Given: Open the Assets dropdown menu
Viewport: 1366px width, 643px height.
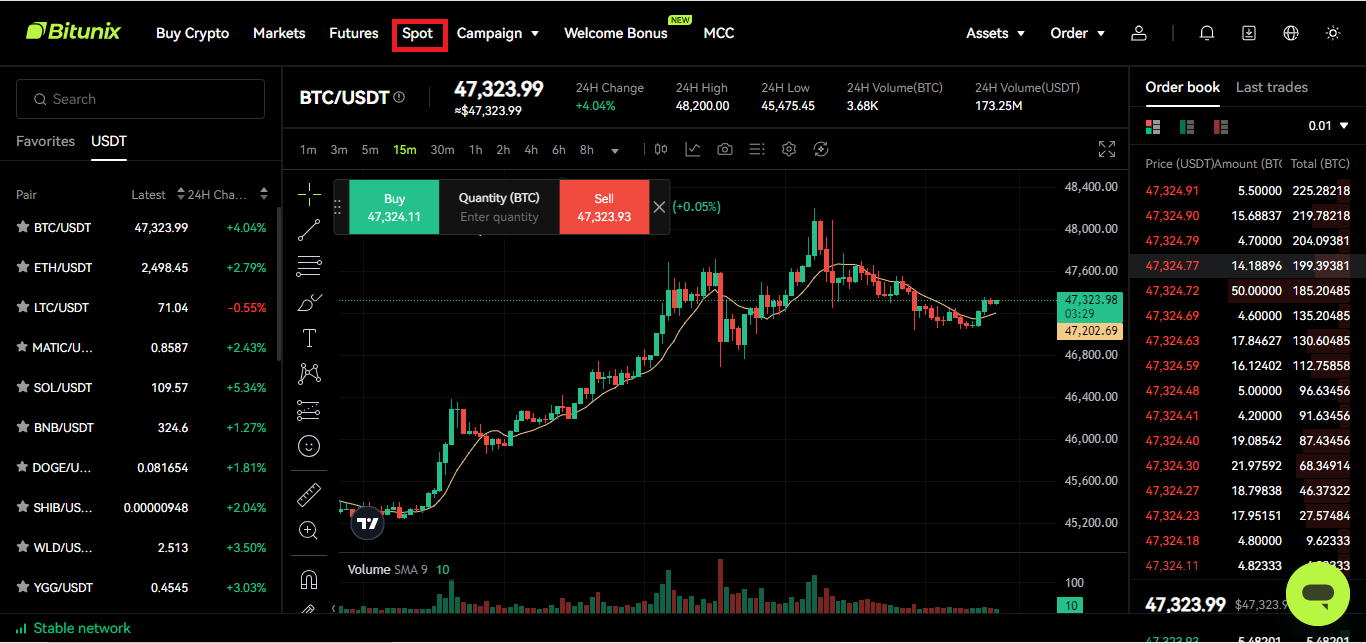Looking at the screenshot, I should coord(996,33).
